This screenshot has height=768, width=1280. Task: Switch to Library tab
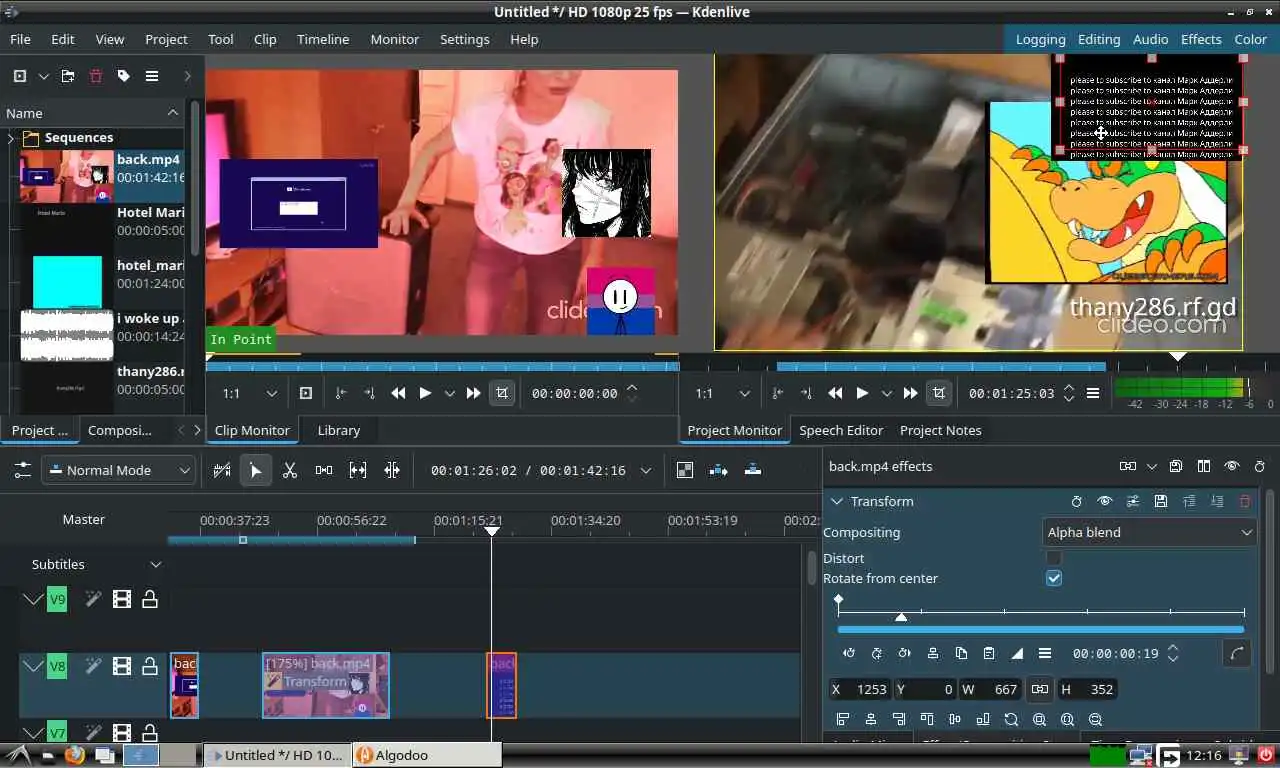click(339, 430)
